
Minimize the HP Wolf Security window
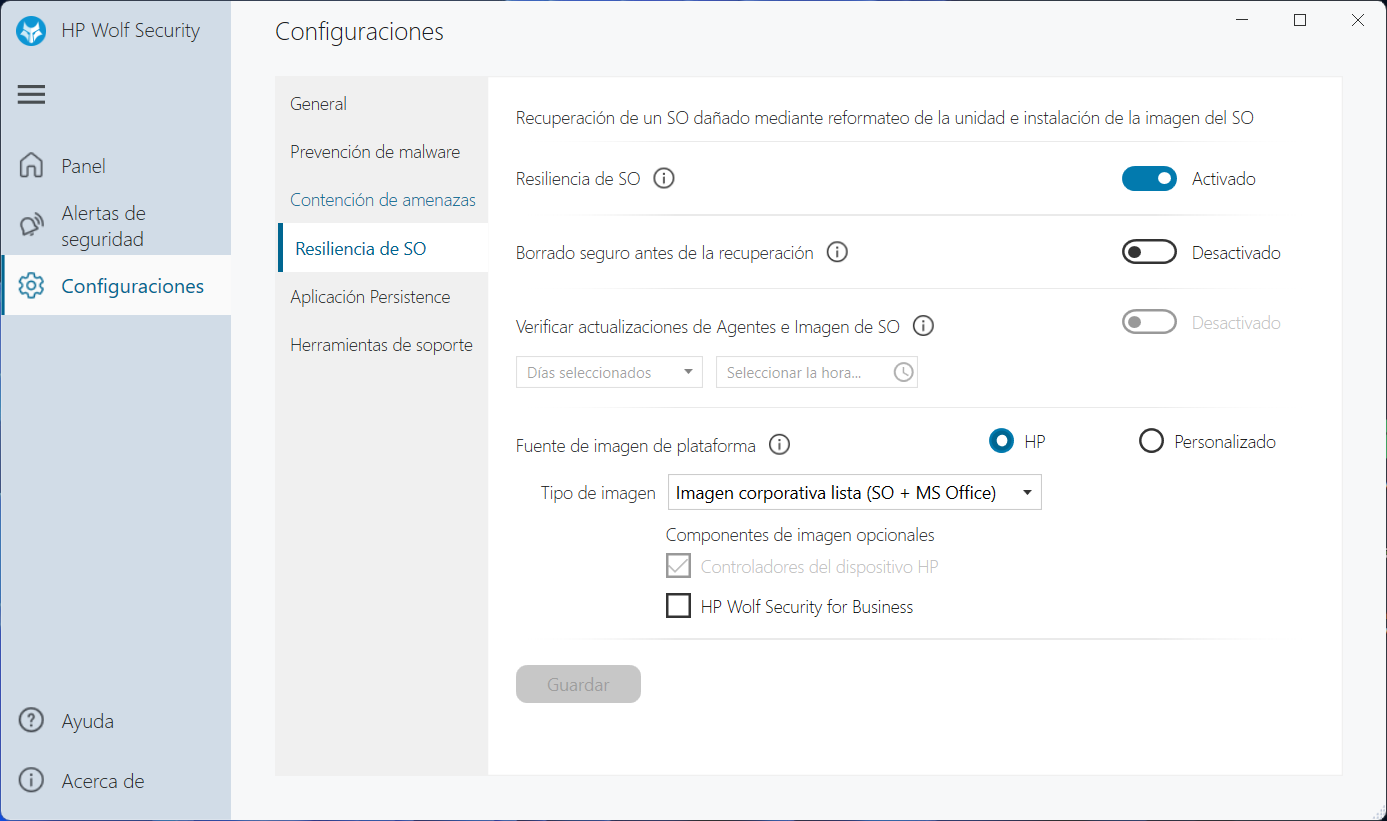(x=1241, y=20)
